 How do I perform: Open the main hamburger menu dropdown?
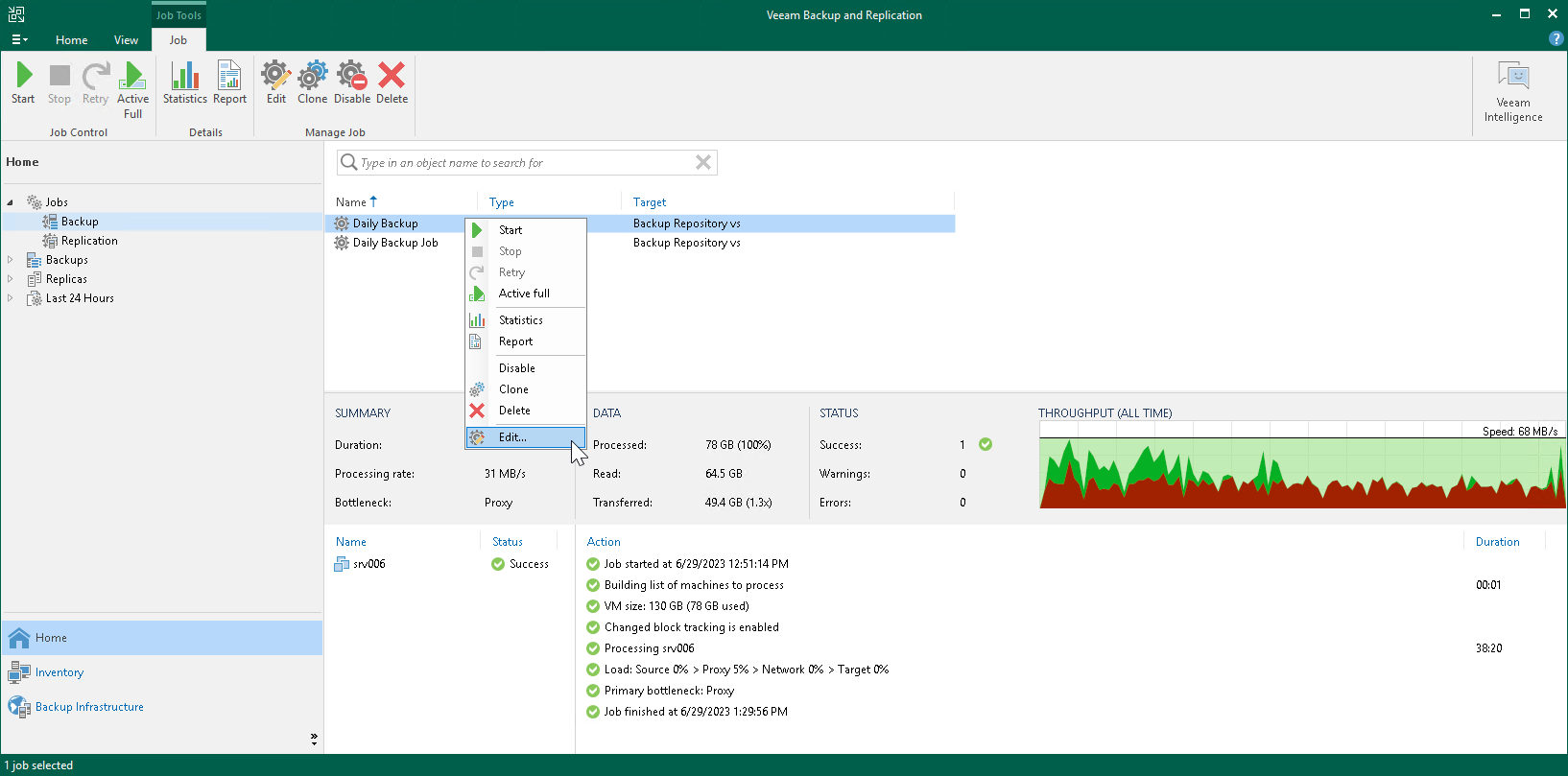coord(19,39)
